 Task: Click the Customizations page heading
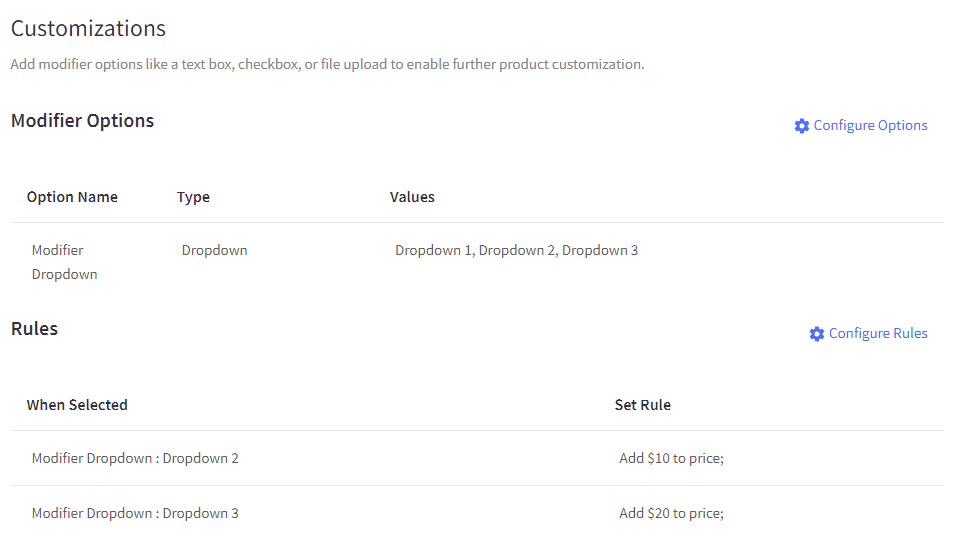click(88, 29)
